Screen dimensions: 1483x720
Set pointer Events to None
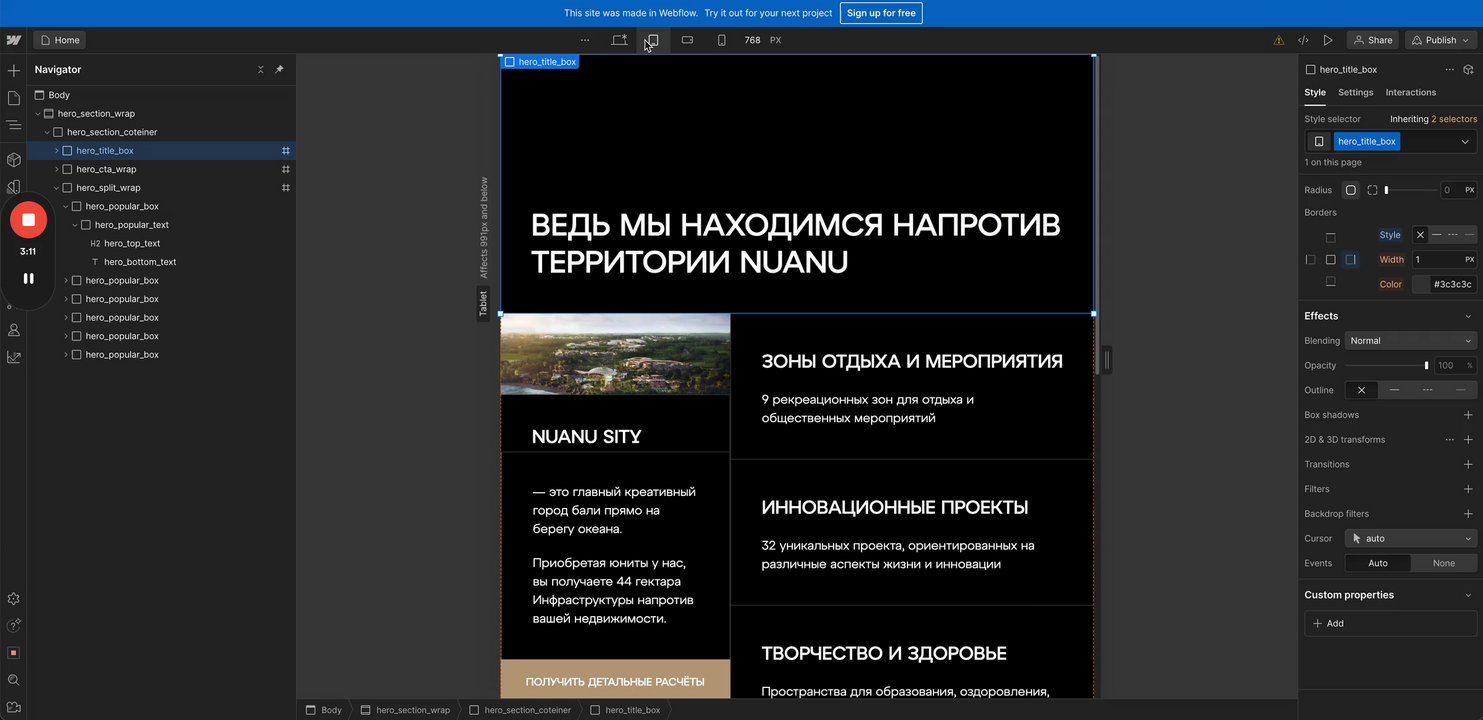[1444, 563]
